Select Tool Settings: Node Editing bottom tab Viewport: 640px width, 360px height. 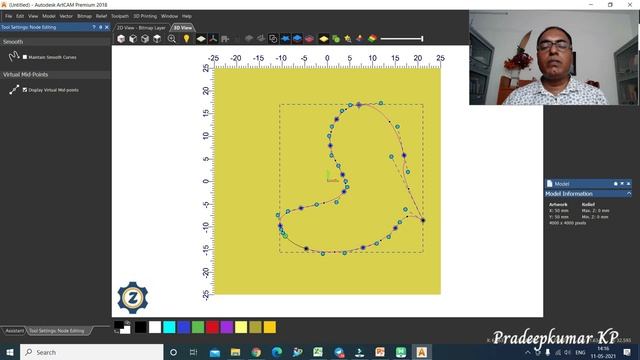[x=57, y=331]
